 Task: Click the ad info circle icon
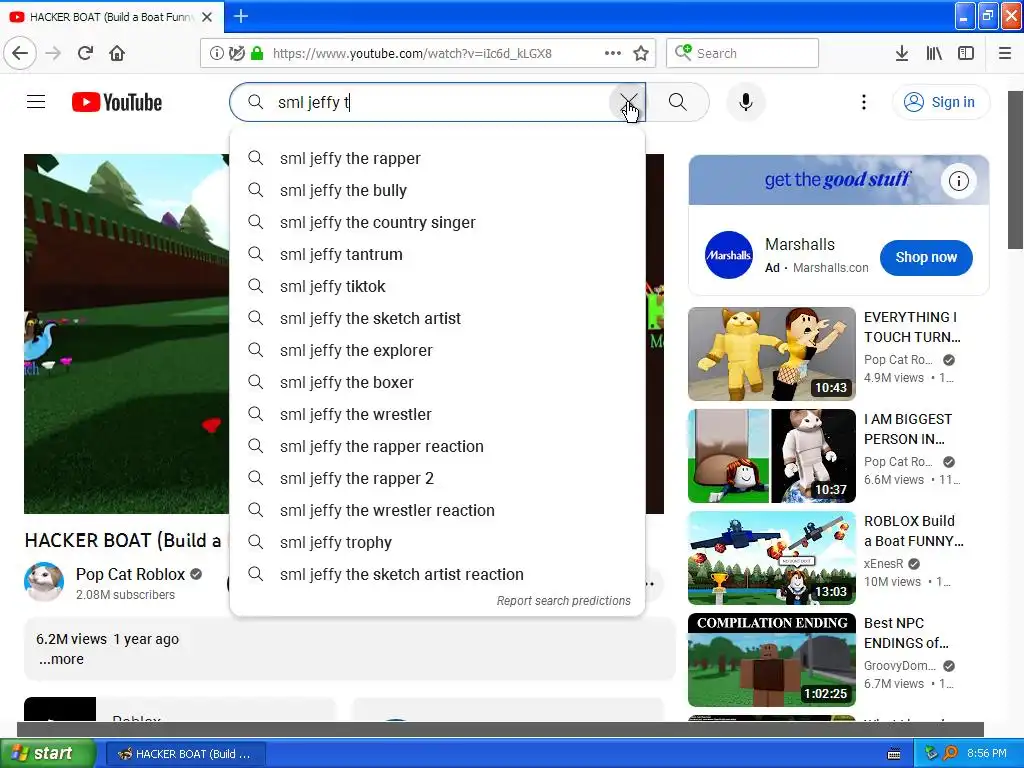(959, 181)
